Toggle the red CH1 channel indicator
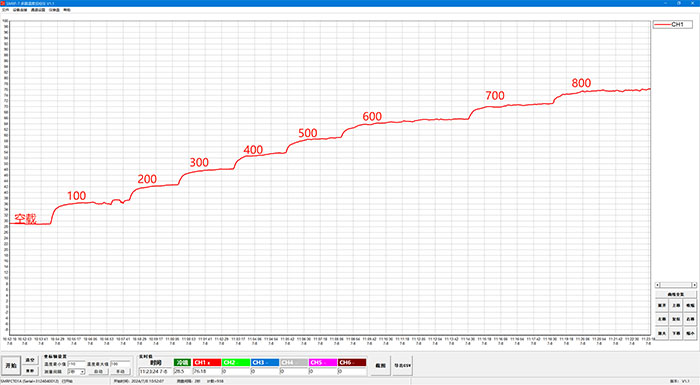 tap(207, 362)
